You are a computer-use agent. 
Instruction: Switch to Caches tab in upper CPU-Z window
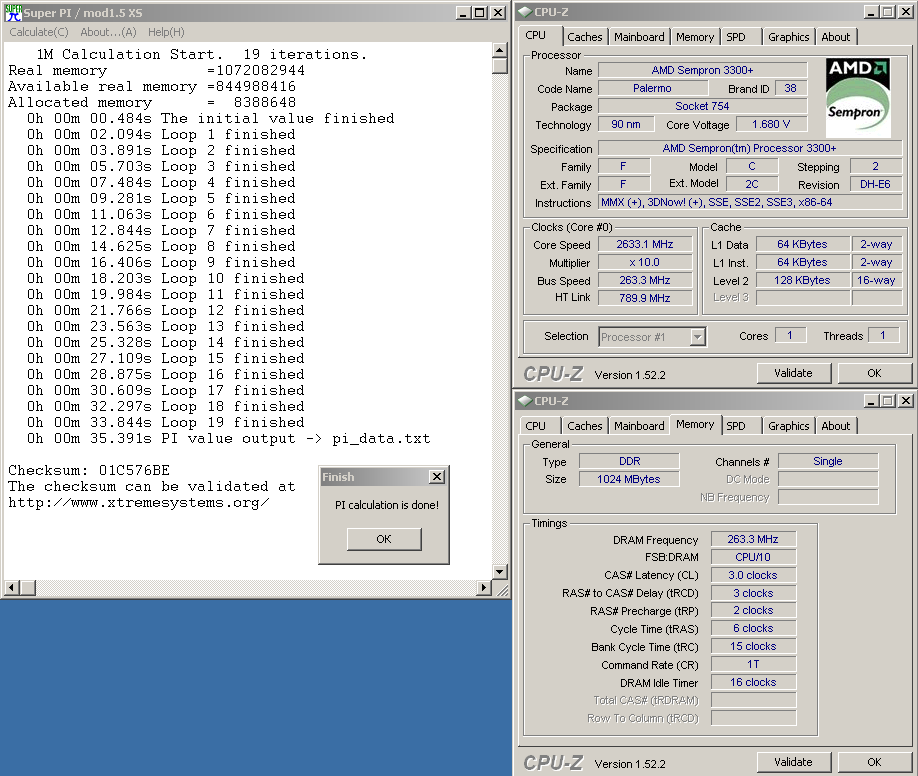click(x=584, y=37)
